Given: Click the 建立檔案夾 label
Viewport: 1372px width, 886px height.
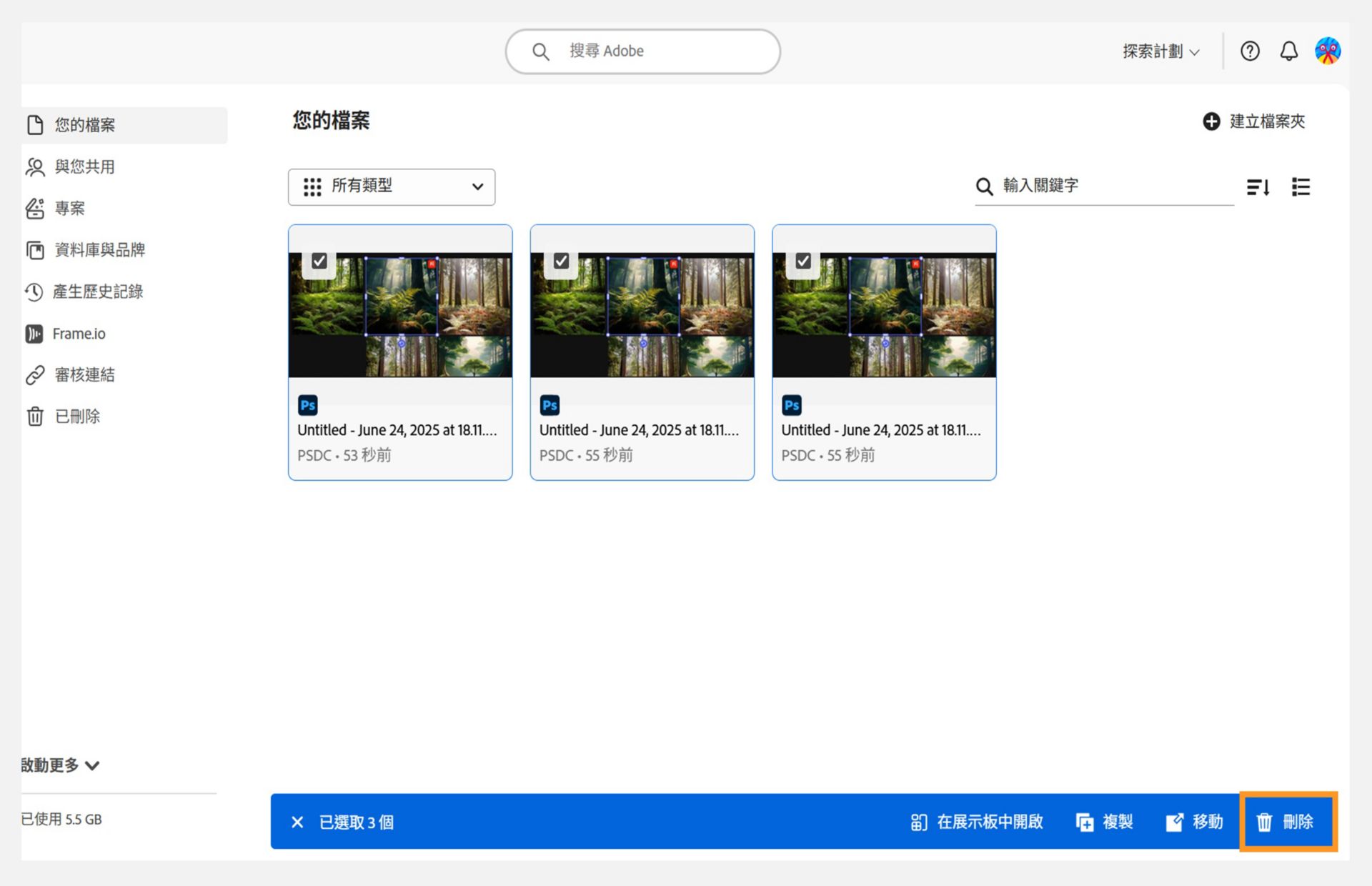Looking at the screenshot, I should pyautogui.click(x=1268, y=121).
